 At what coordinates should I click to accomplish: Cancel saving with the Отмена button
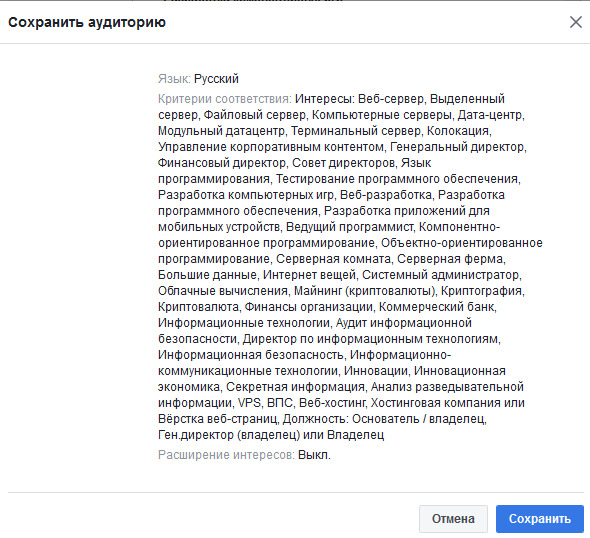453,519
